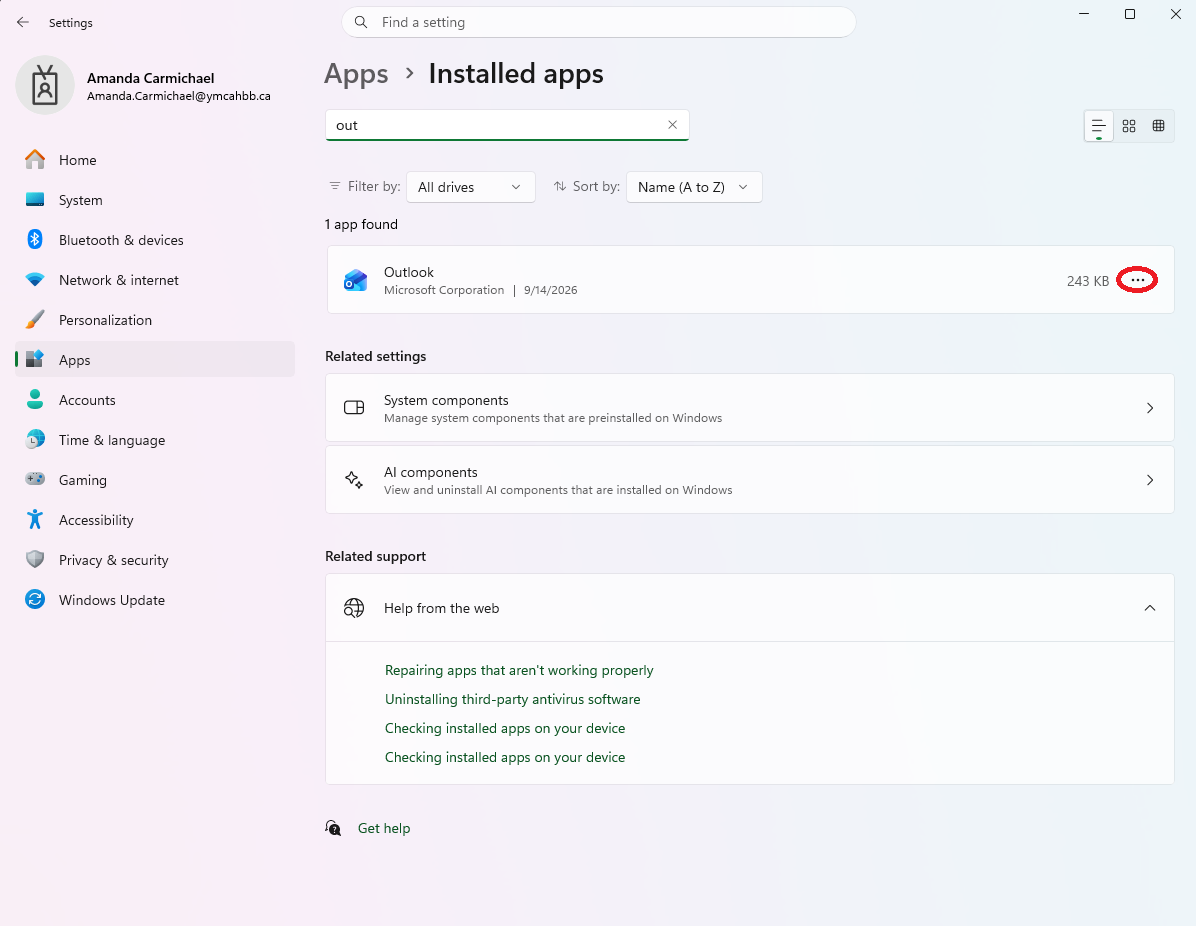Click the '1 app found' text
The image size is (1196, 926).
362,224
